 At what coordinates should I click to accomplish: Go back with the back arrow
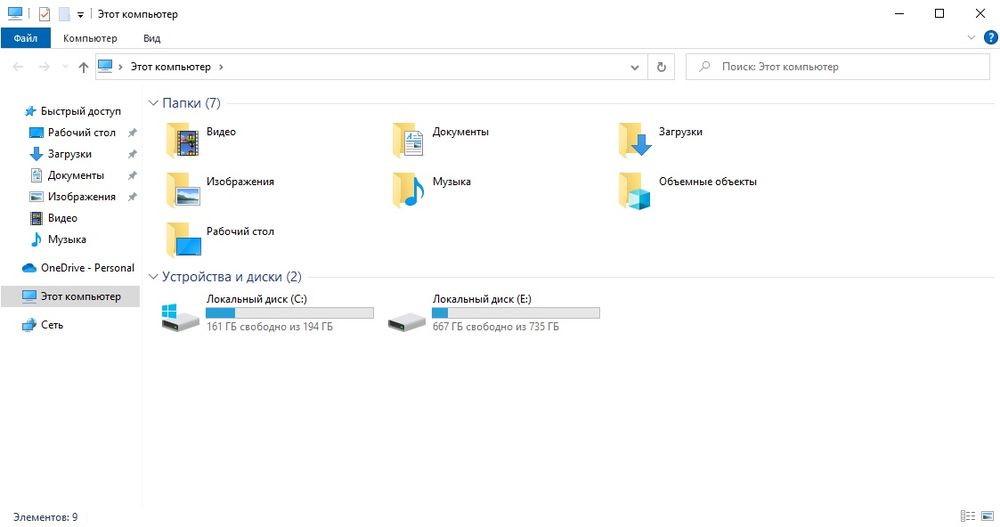click(x=18, y=67)
